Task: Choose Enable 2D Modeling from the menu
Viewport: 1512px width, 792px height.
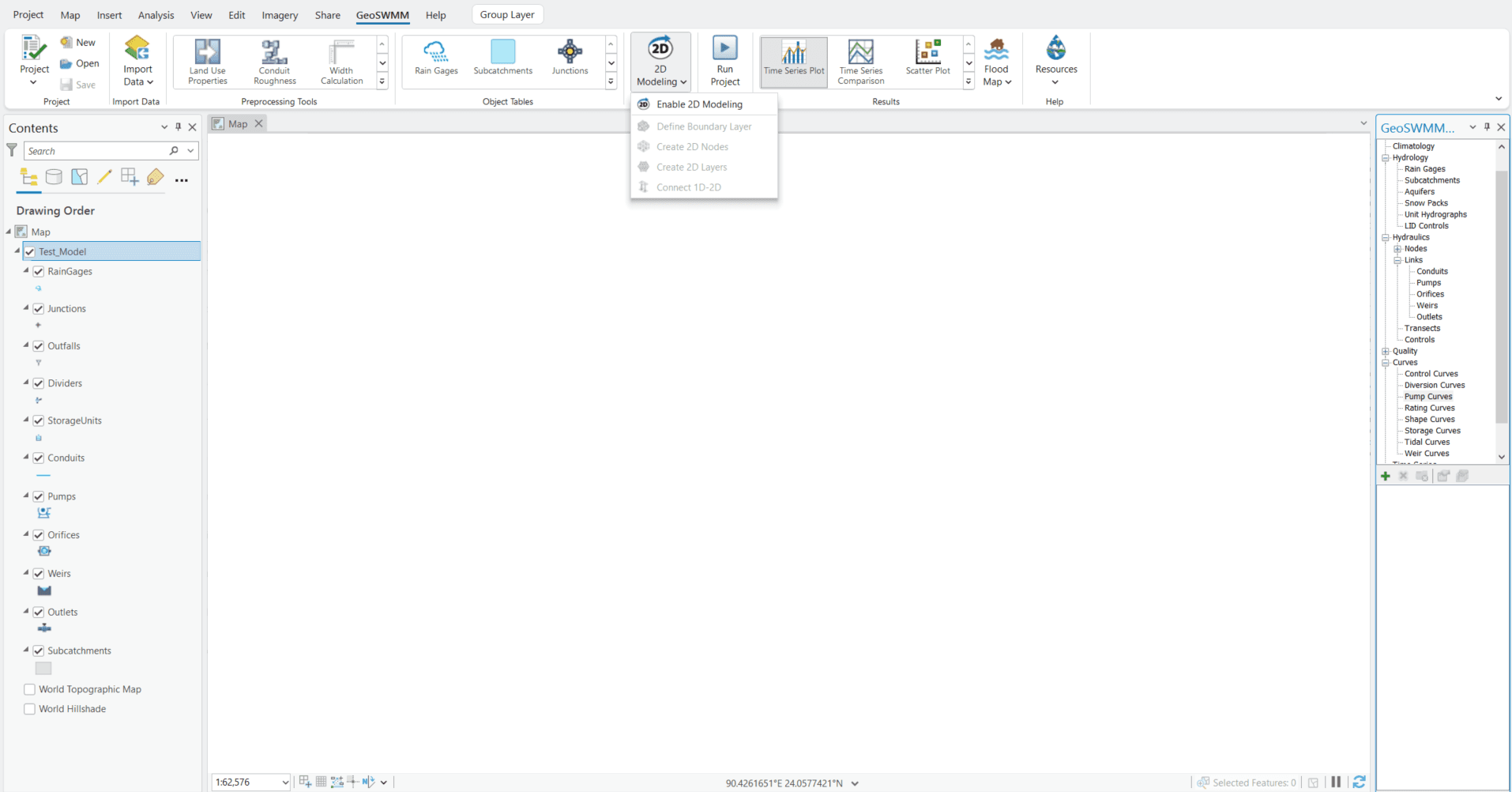Action: click(x=698, y=104)
